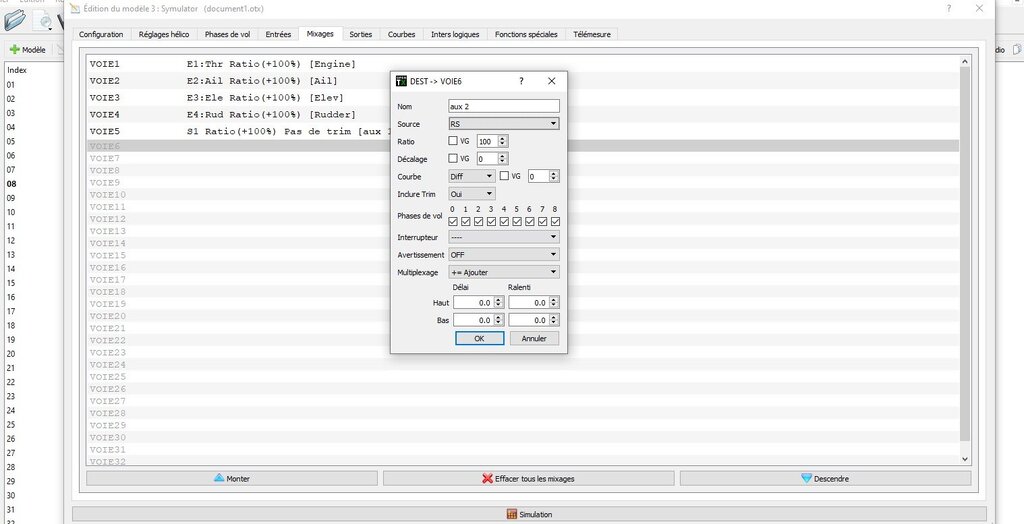The width and height of the screenshot is (1024, 524).
Task: Launch Simulation from the bottom bar
Action: click(x=528, y=514)
